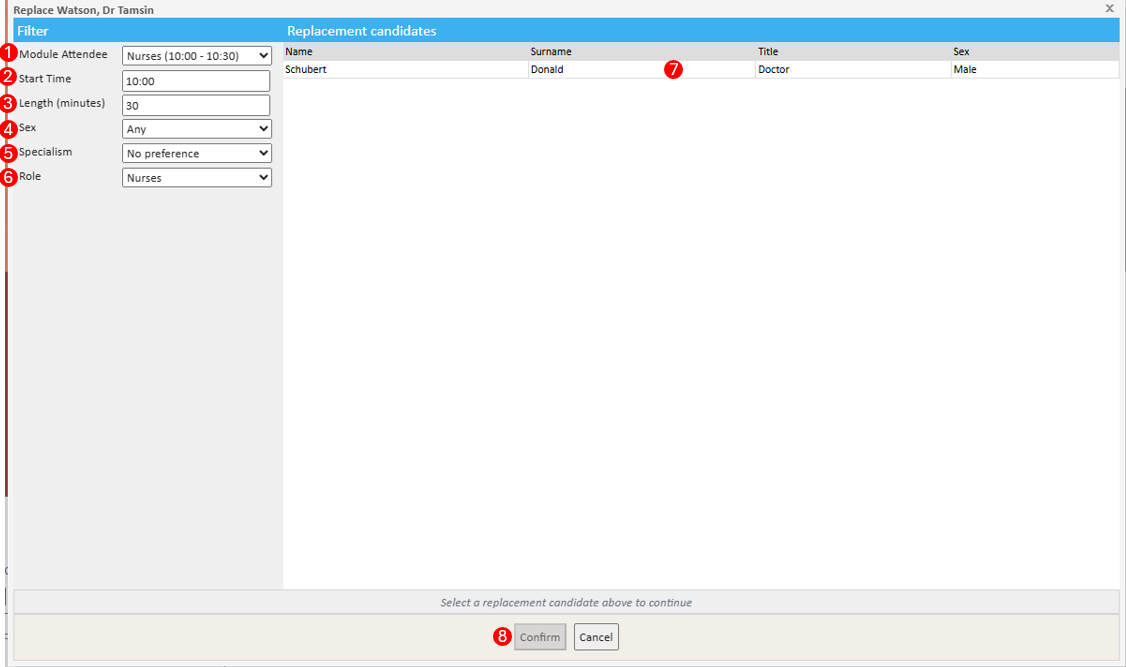Click red marker 1 beside Module Attendee

click(x=9, y=54)
